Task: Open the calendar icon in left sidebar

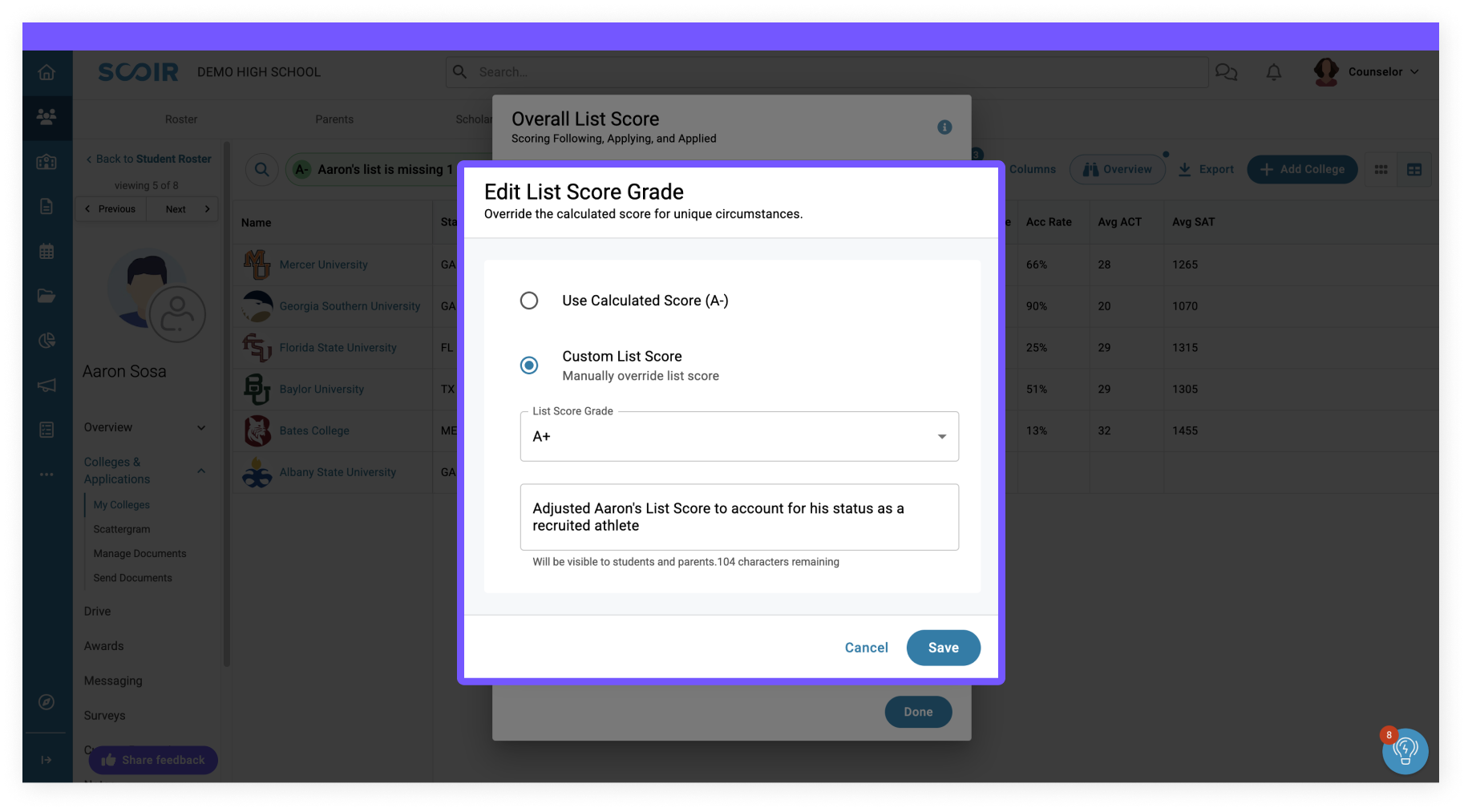Action: 47,251
